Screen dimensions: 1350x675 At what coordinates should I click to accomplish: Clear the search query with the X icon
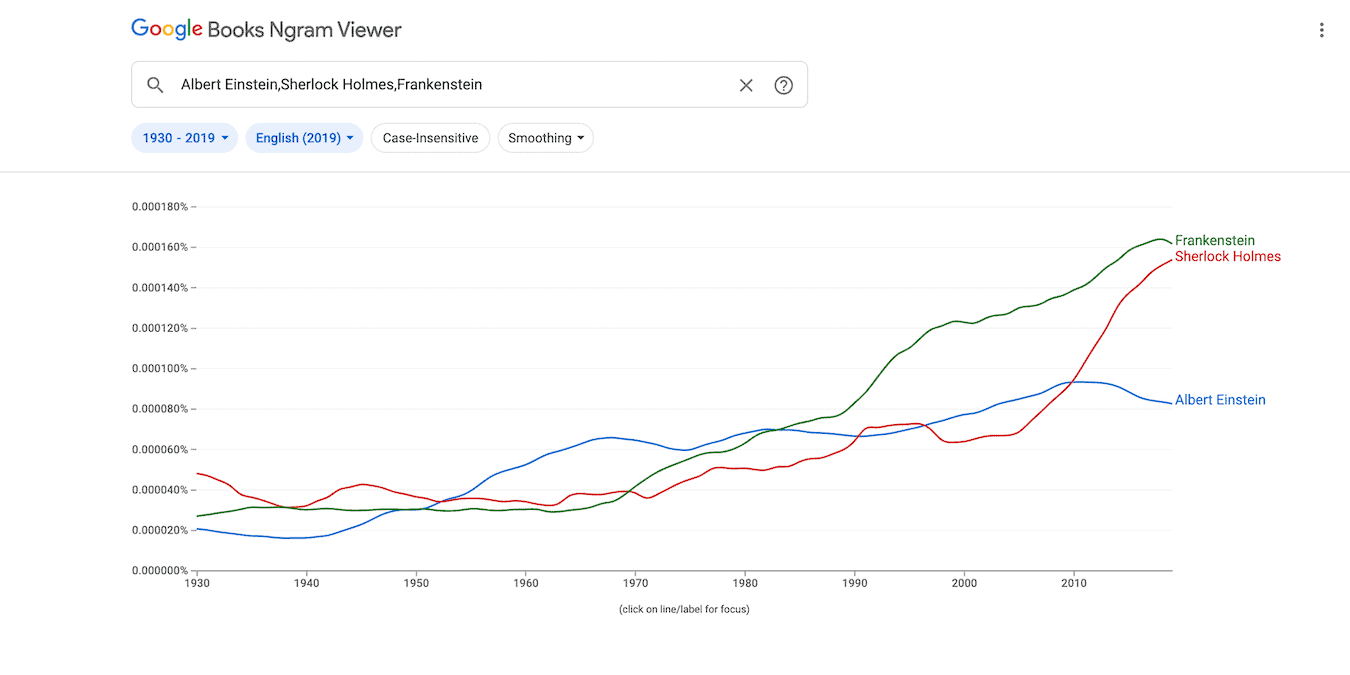[746, 85]
